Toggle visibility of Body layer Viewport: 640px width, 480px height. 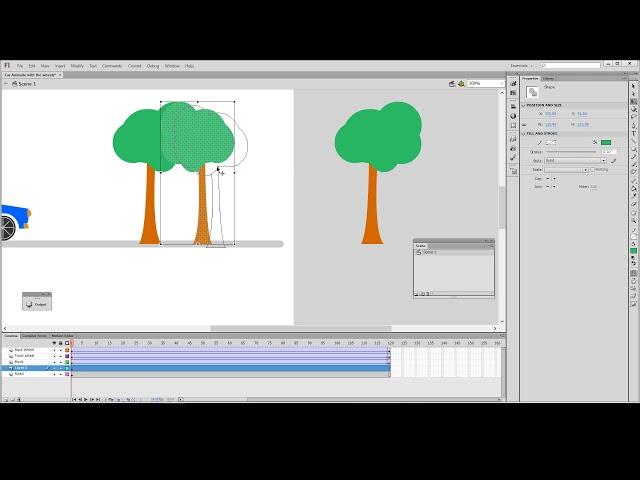(54, 362)
